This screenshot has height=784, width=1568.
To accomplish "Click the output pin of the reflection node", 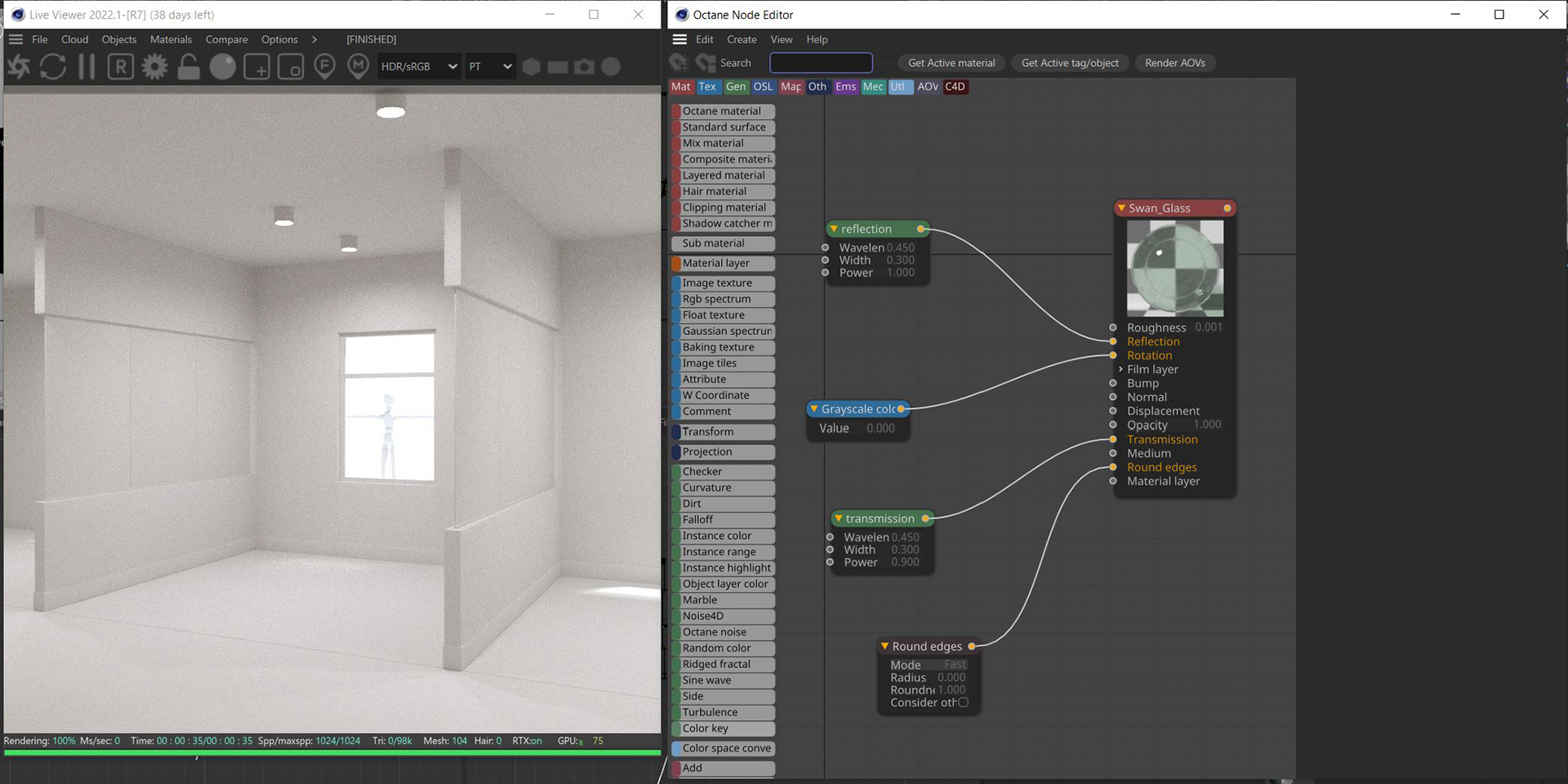I will point(920,229).
